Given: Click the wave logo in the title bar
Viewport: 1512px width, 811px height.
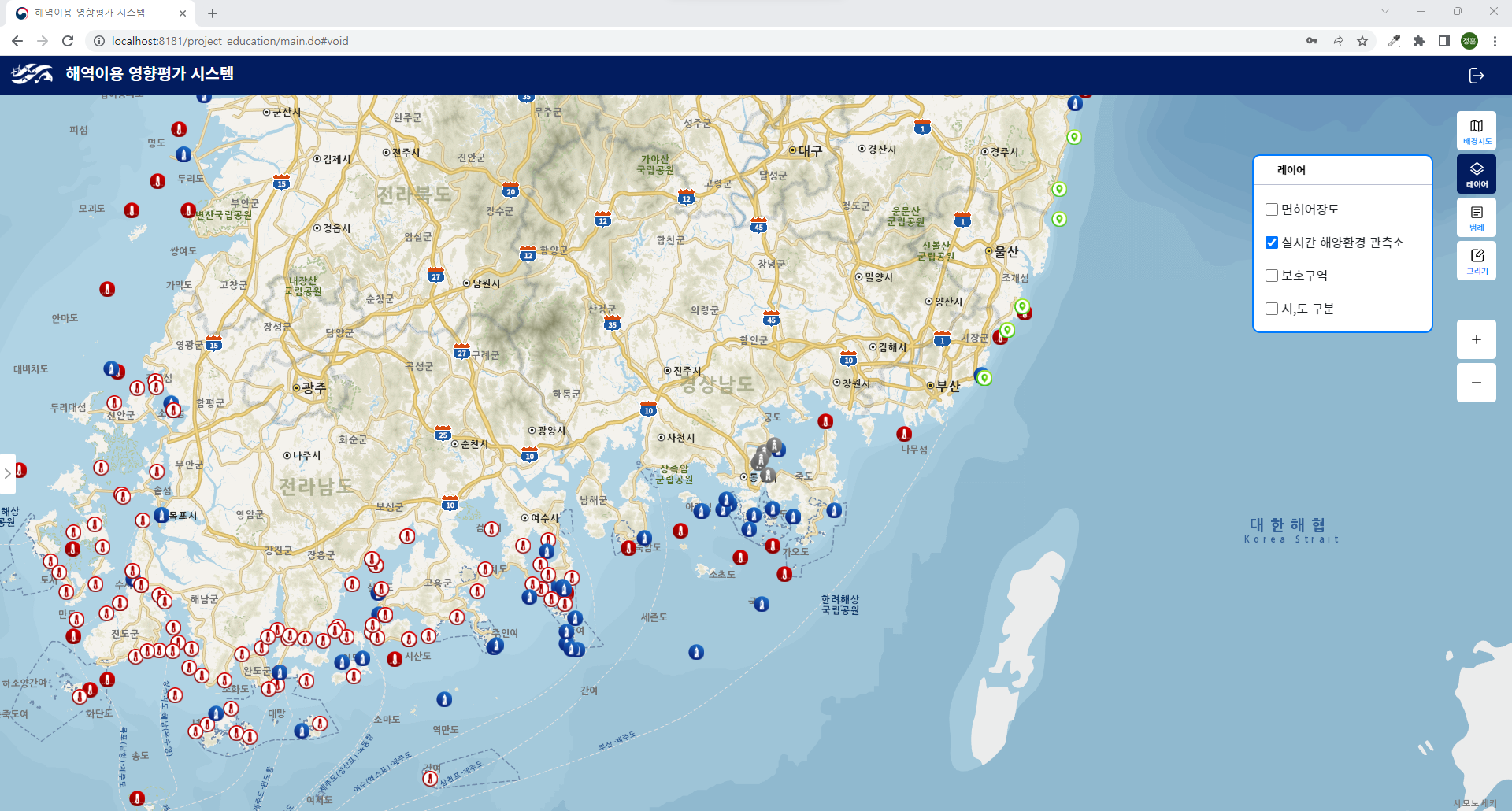Looking at the screenshot, I should tap(32, 75).
